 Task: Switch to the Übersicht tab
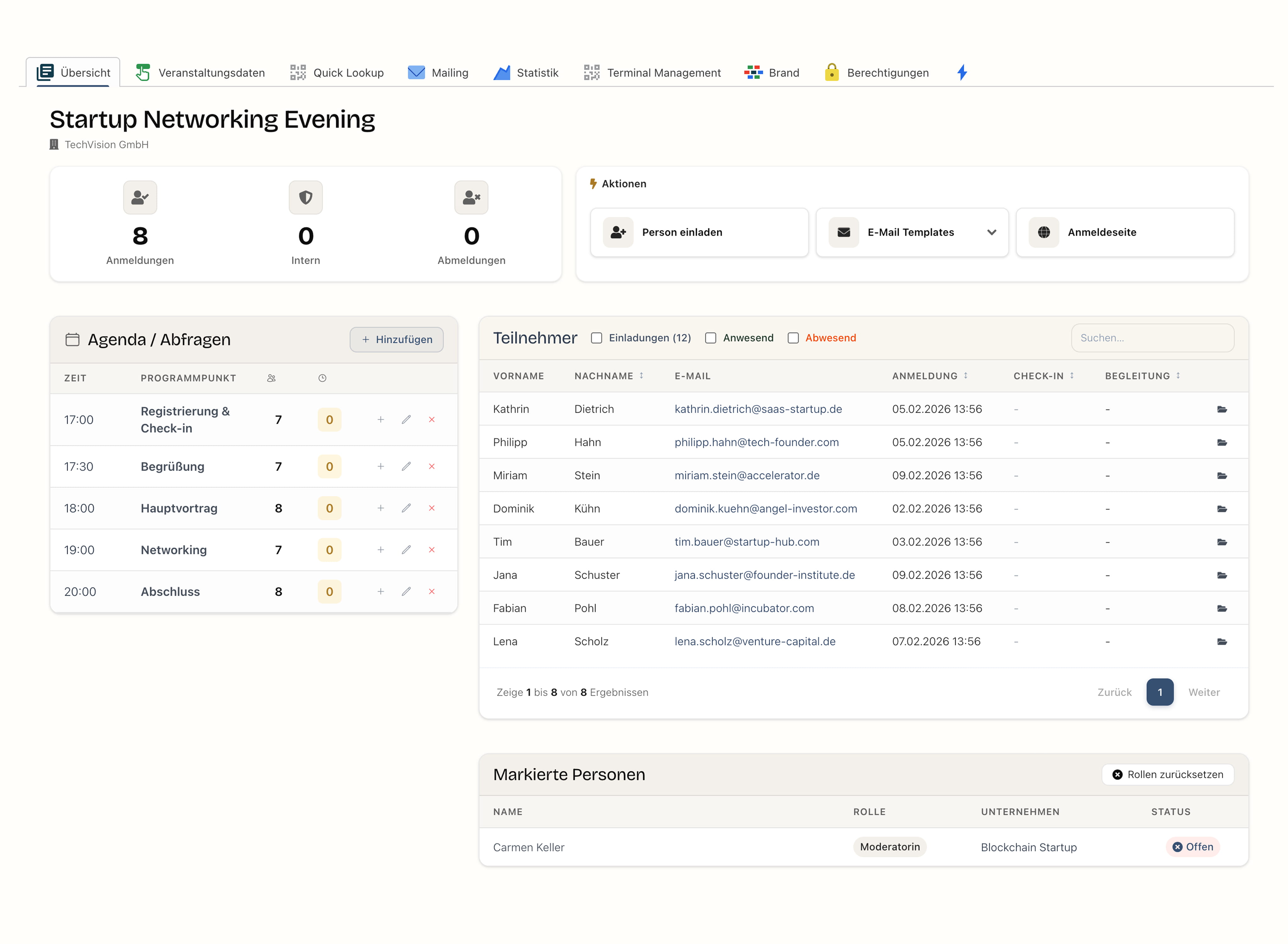73,73
